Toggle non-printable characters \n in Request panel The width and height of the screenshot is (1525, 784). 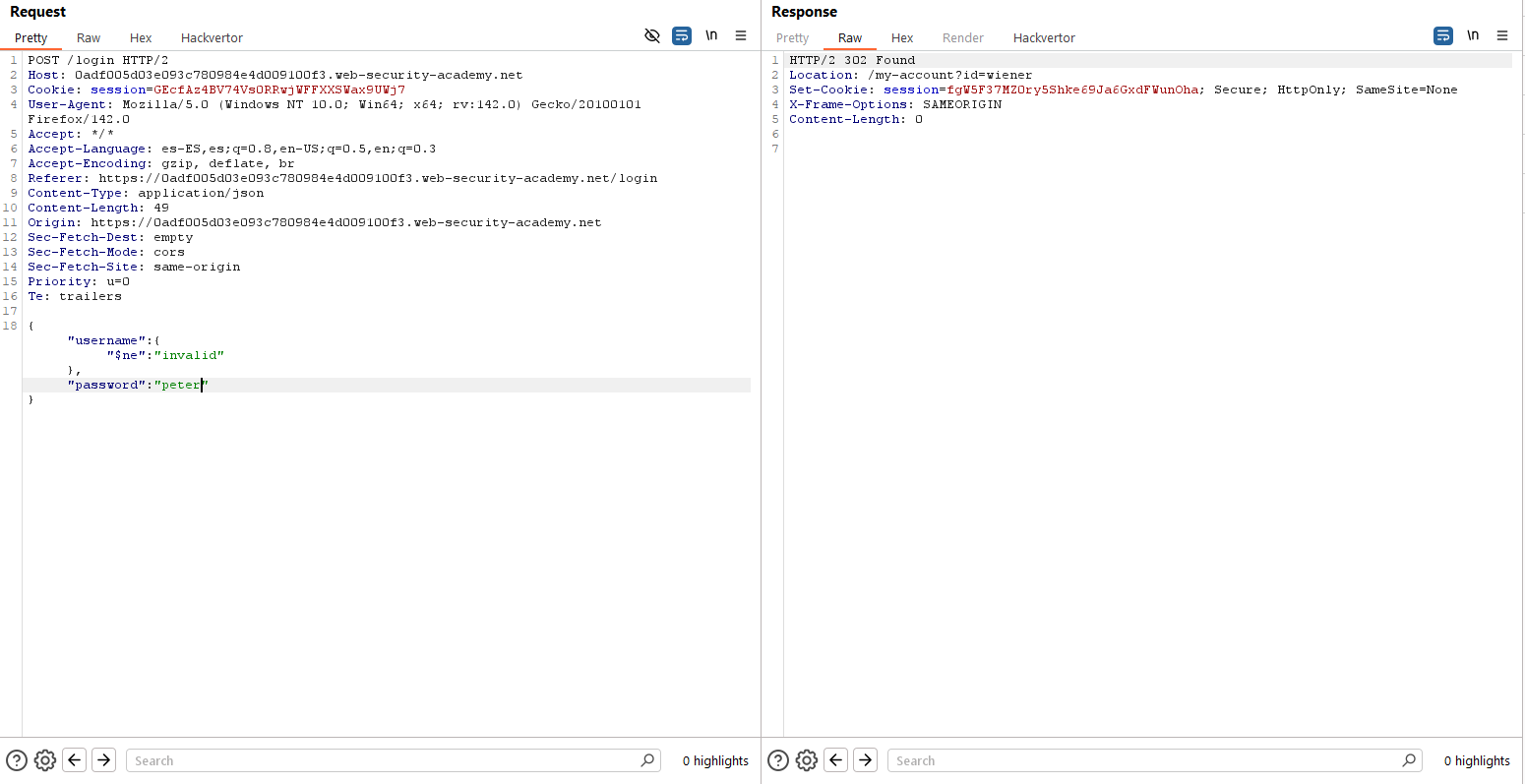[711, 35]
